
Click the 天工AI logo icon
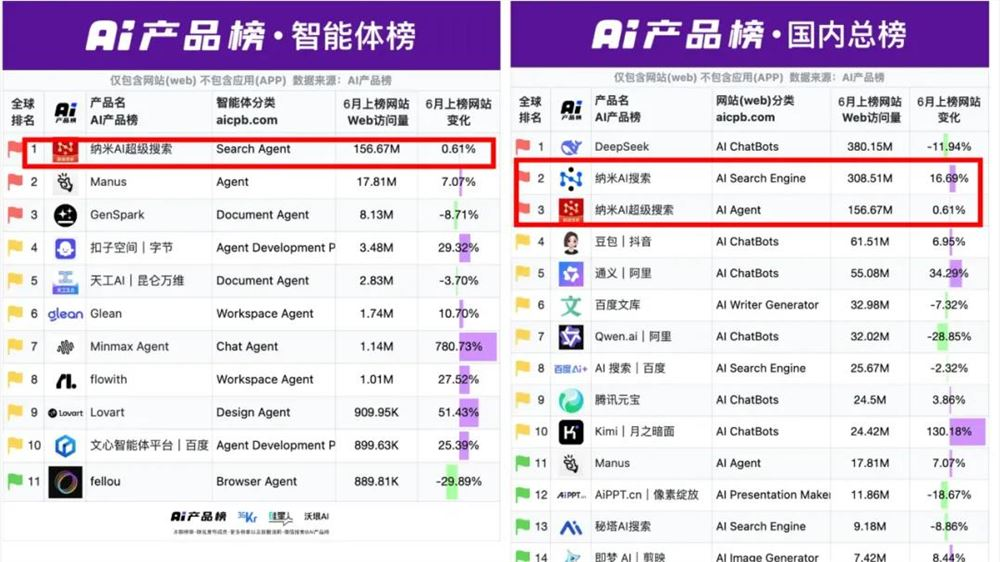tap(65, 281)
